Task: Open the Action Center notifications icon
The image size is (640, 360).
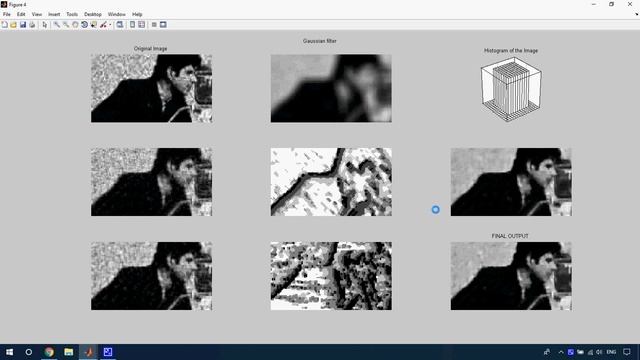Action: tap(627, 352)
